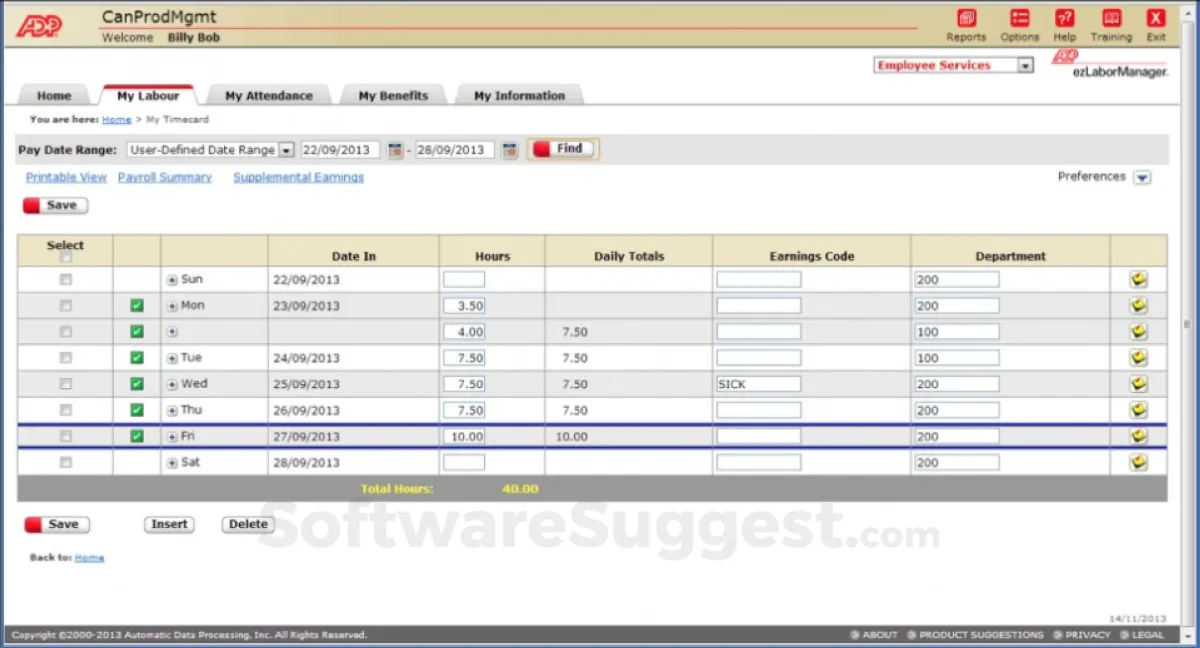
Task: Open the Employee Services dropdown
Action: (1024, 66)
